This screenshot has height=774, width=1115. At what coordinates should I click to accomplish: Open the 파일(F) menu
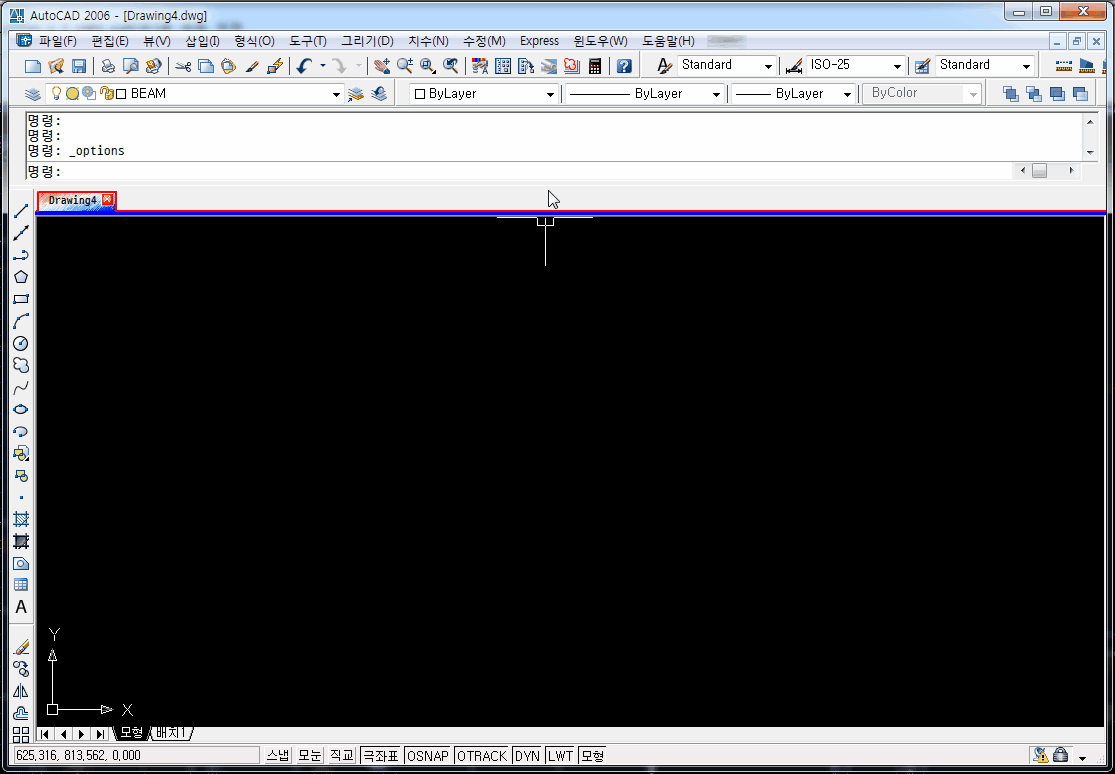click(x=57, y=41)
